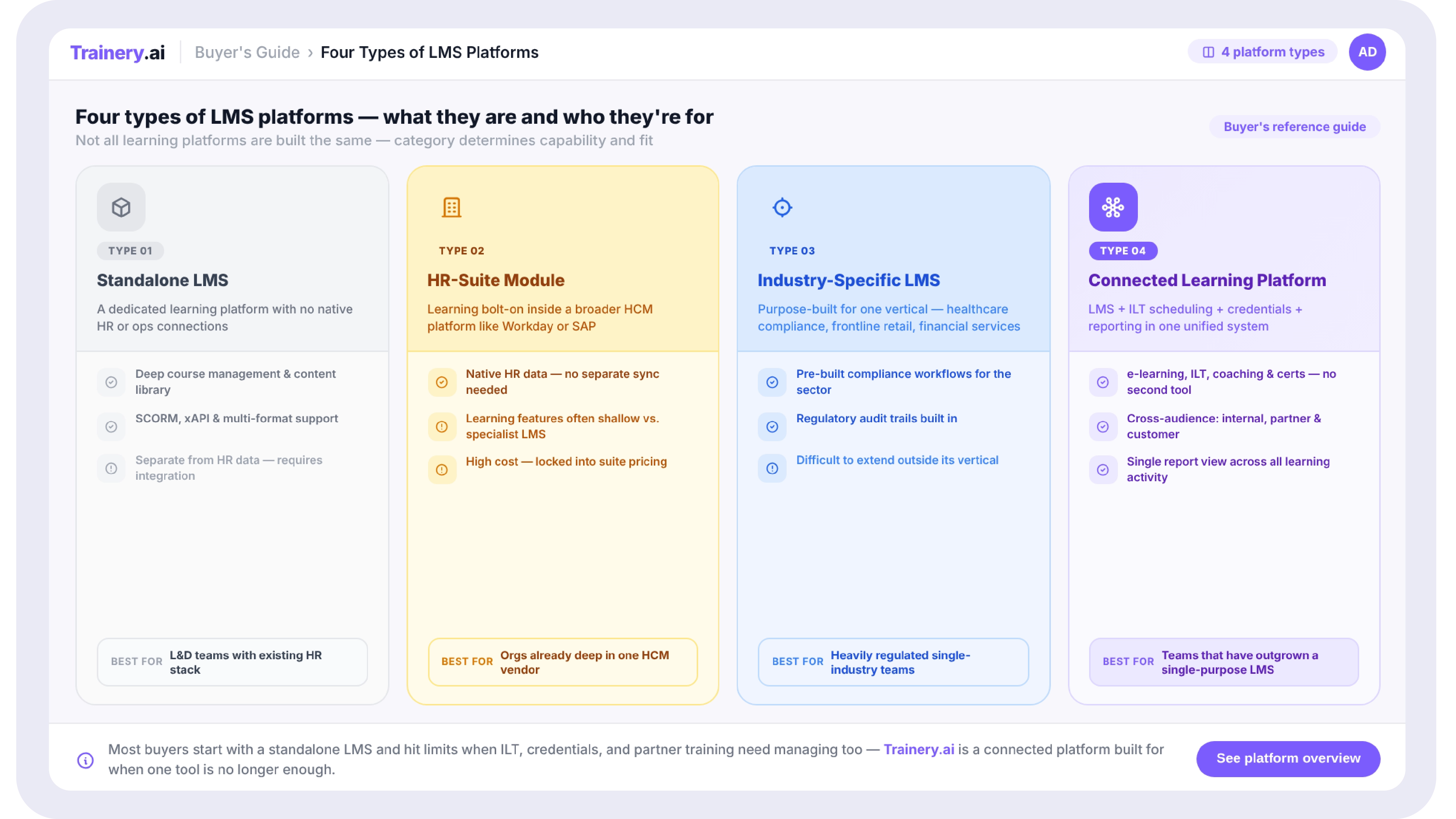This screenshot has height=819, width=1456.
Task: Click Regulatory audit trails built in text
Action: [877, 418]
